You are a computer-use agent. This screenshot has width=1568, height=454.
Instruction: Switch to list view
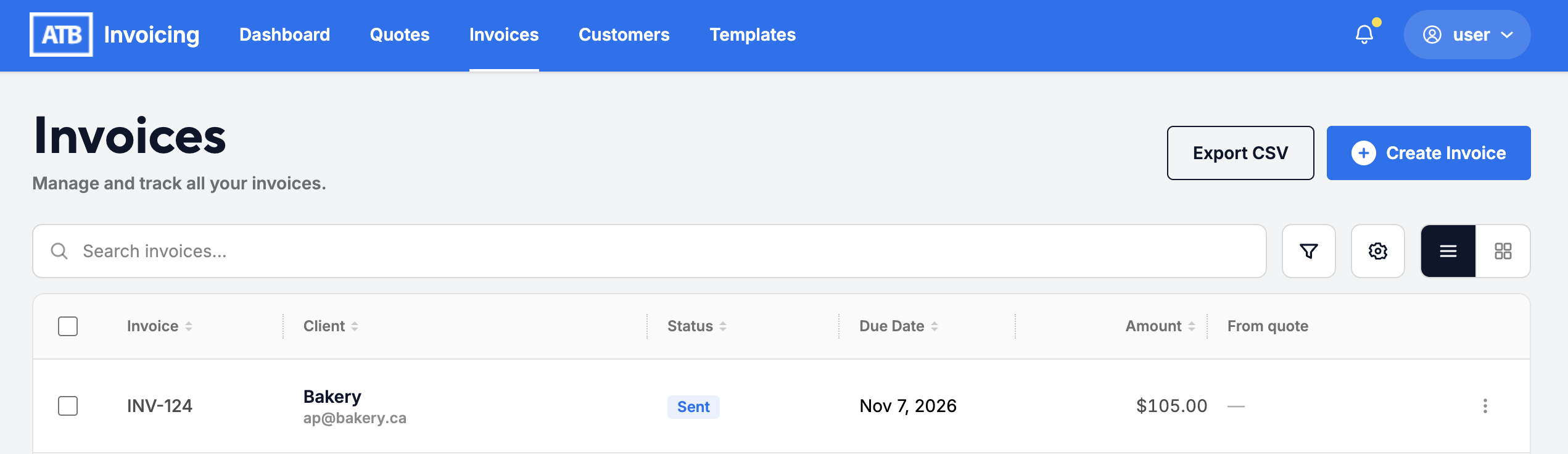pyautogui.click(x=1448, y=251)
